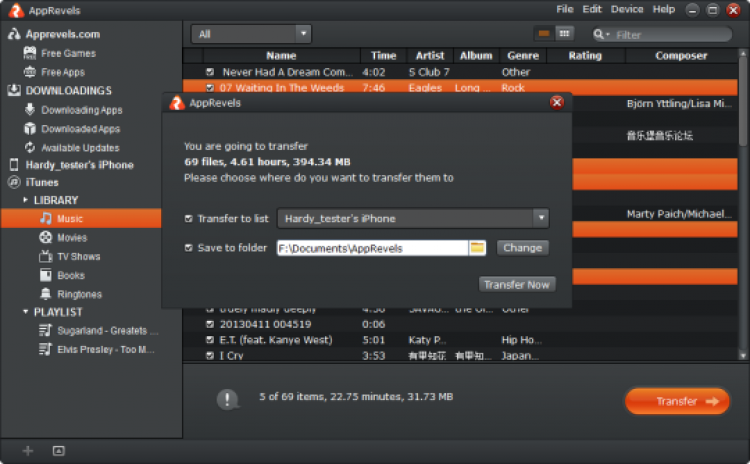The height and width of the screenshot is (464, 750).
Task: Uncheck the I Cry track
Action: [x=210, y=355]
